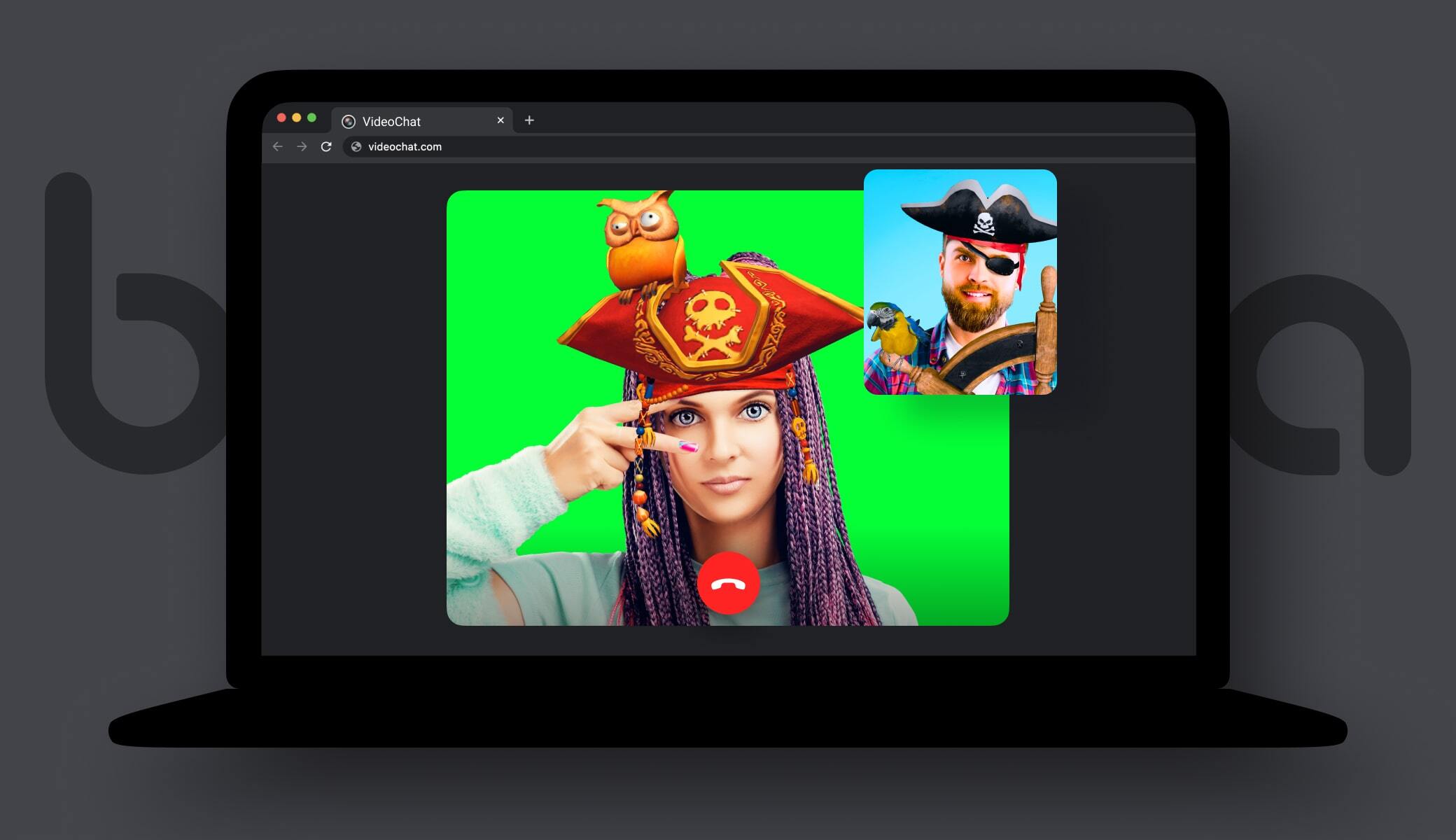Go back with browser back arrow
Screen dimensions: 1456x840
278,147
